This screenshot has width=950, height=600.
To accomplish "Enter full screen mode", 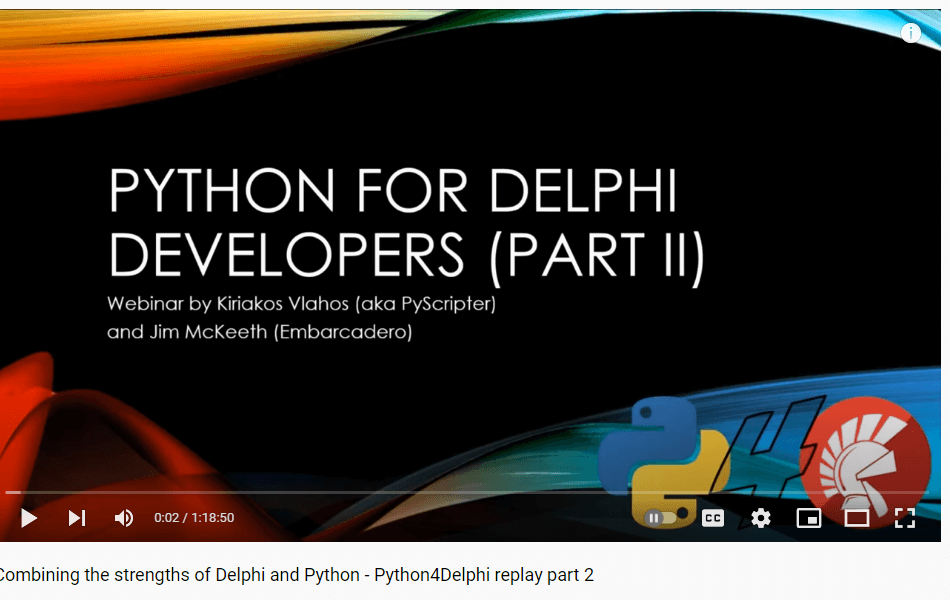I will tap(905, 518).
